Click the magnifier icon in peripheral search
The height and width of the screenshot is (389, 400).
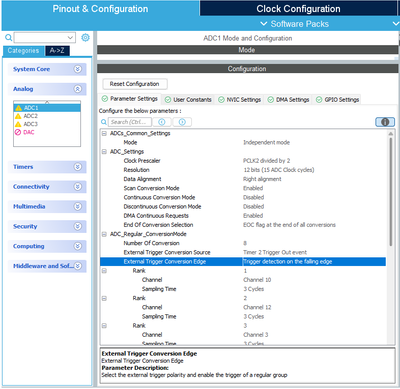pos(8,37)
